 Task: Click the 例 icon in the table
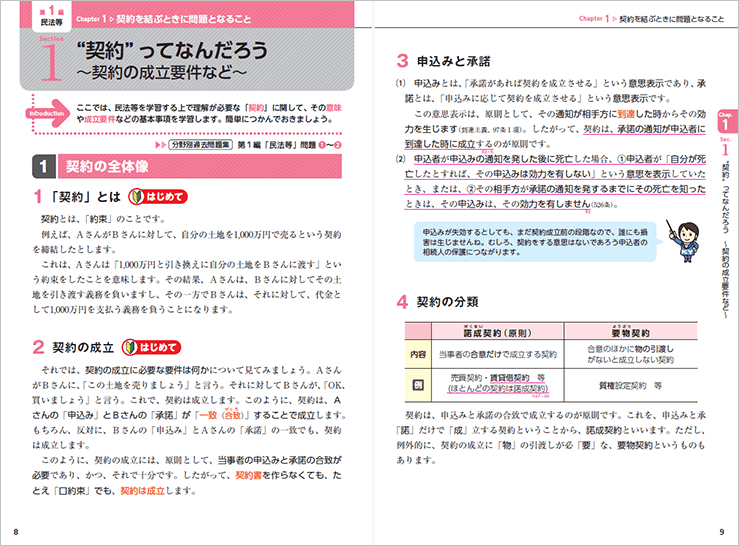(x=418, y=385)
